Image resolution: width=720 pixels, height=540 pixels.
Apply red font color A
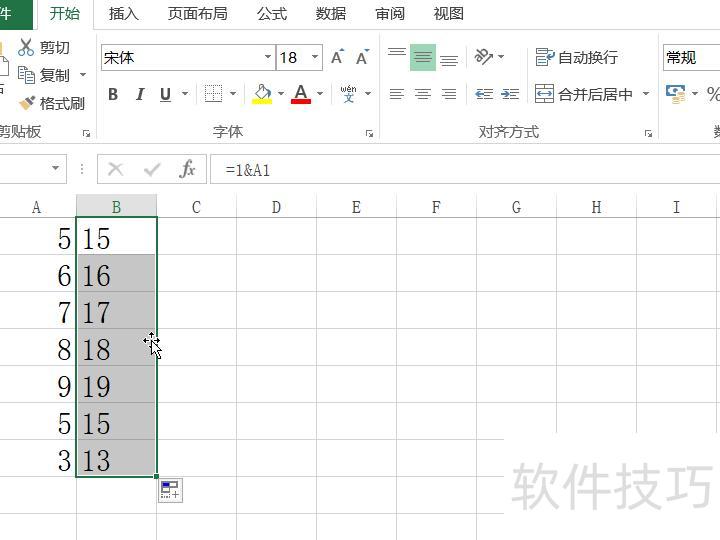[x=301, y=94]
